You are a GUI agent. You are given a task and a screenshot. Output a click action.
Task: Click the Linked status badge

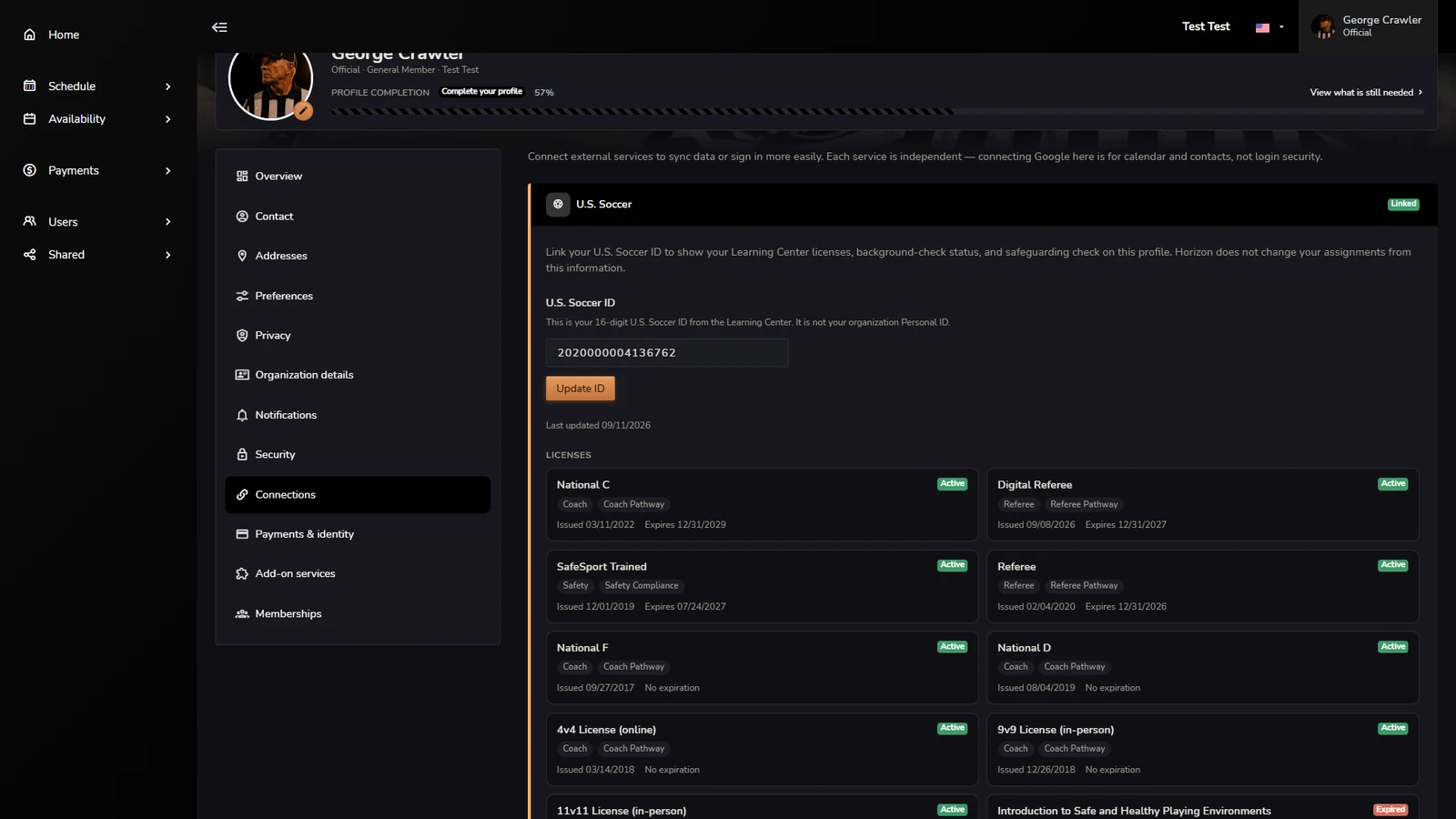1403,204
